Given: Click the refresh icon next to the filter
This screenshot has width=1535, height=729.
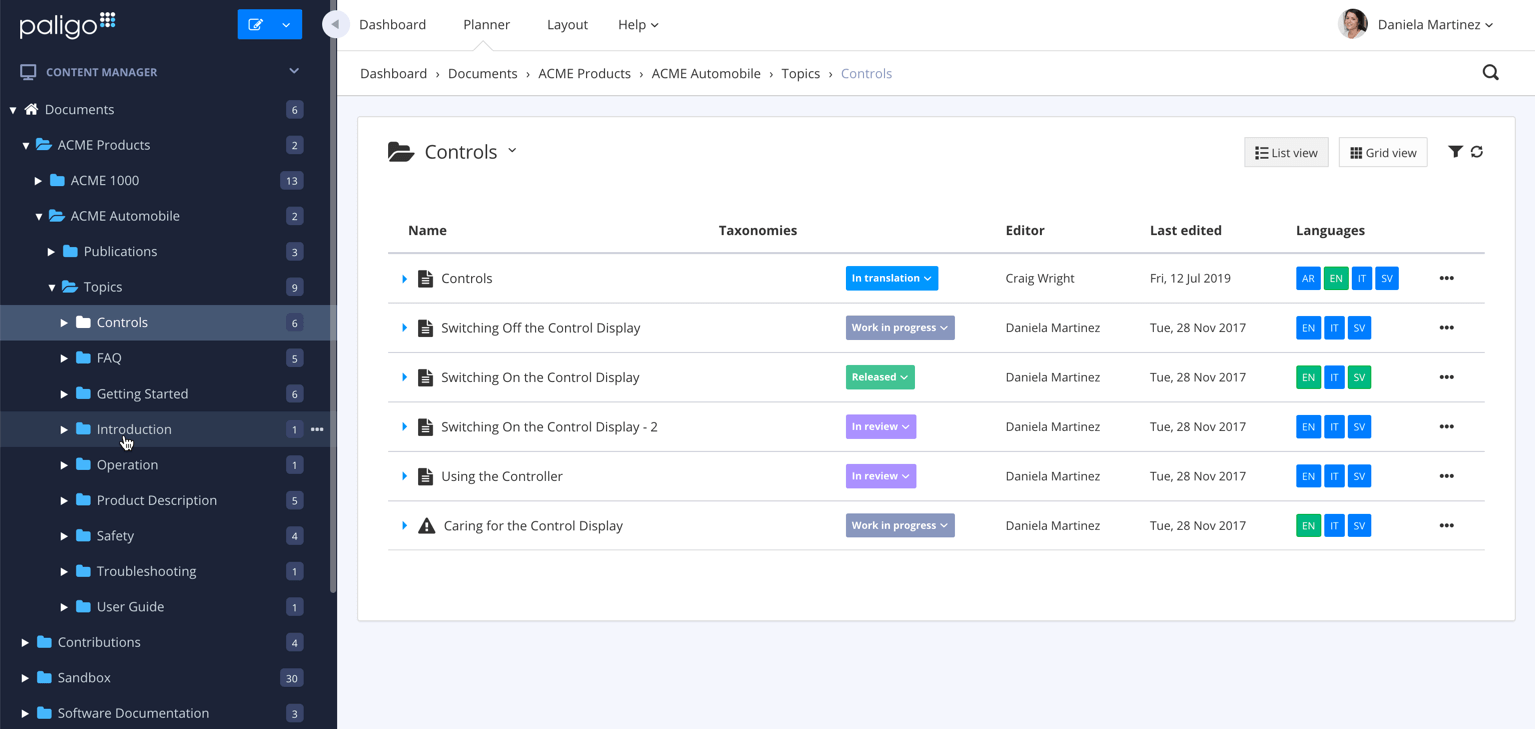Looking at the screenshot, I should [1478, 151].
